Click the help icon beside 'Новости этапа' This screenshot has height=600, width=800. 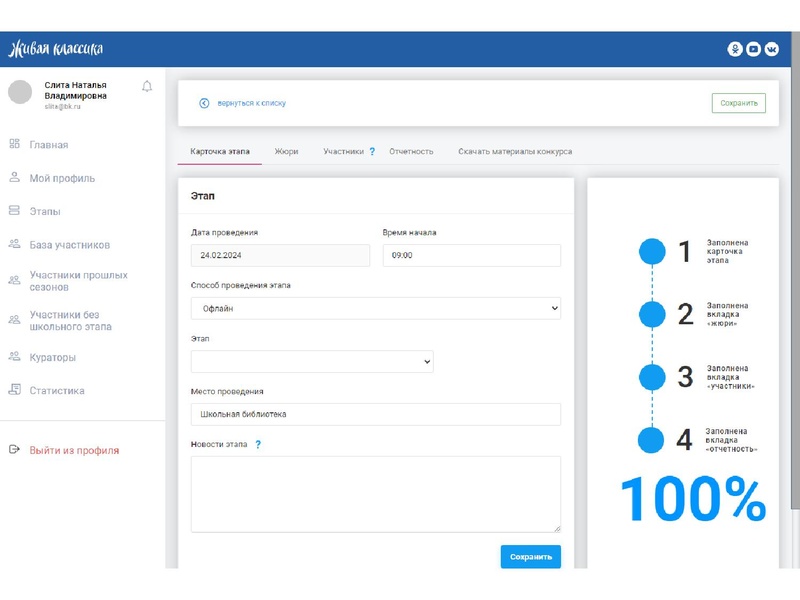[x=258, y=444]
